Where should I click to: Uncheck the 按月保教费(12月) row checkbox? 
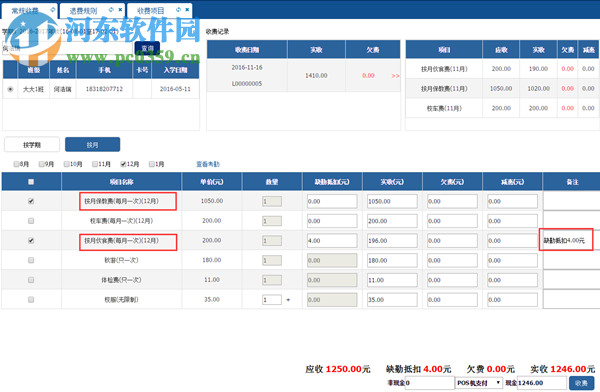pyautogui.click(x=31, y=201)
